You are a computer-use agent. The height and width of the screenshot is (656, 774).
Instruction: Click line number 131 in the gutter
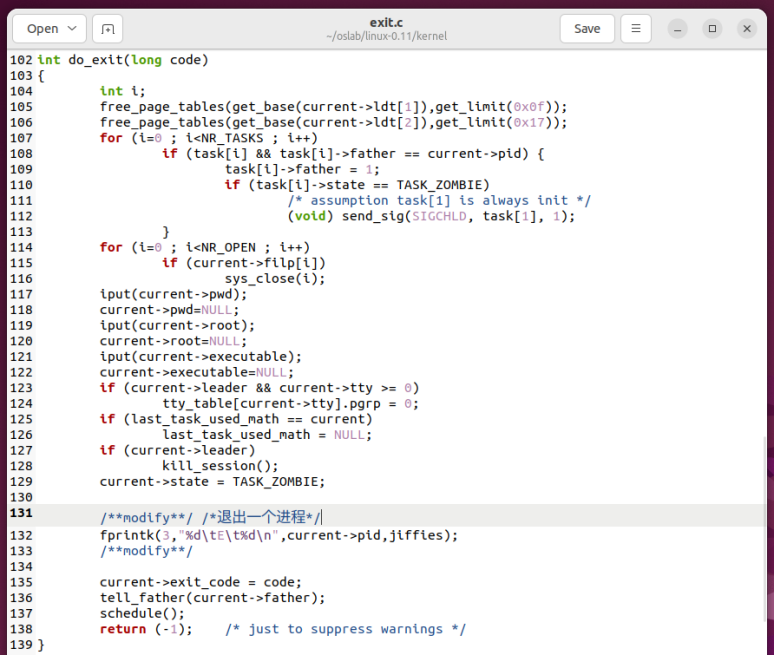pos(21,513)
